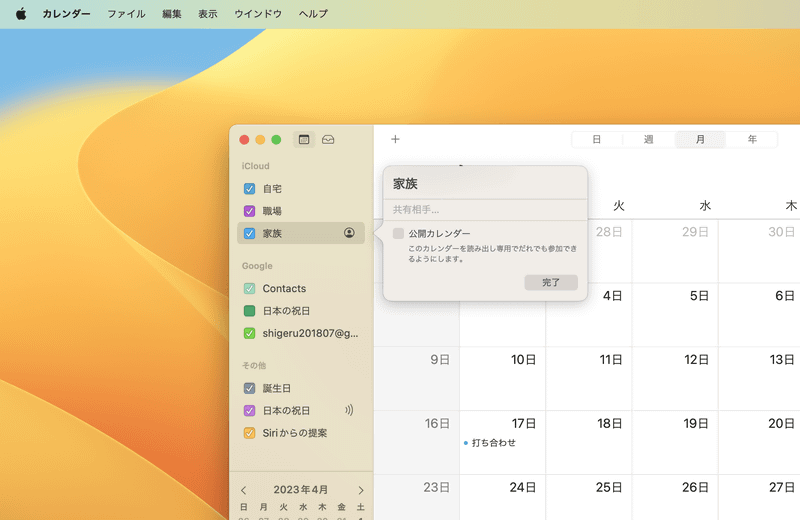Switch to 日 day view

(x=596, y=139)
